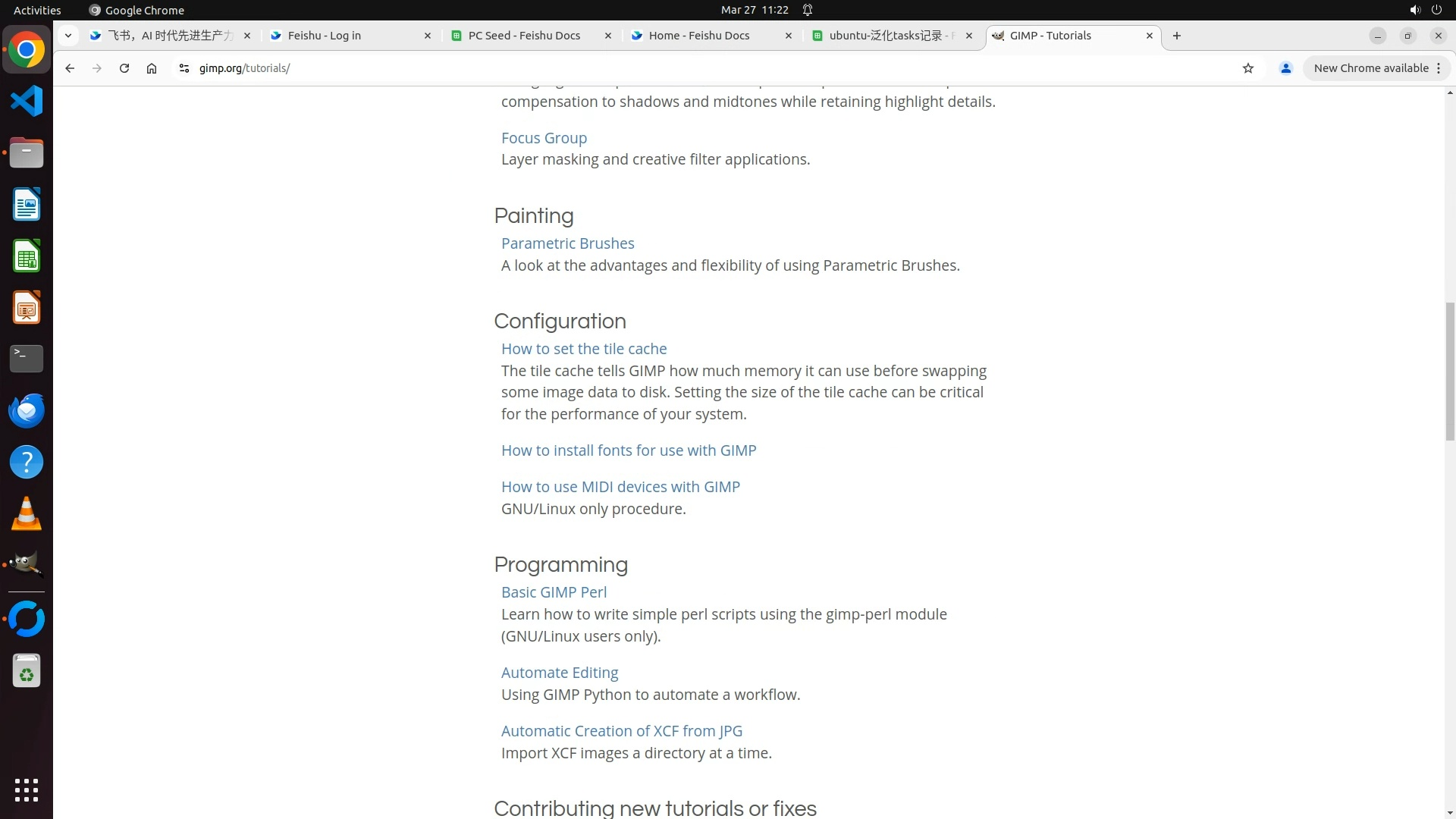Open the Basic GIMP Perl tutorial
The height and width of the screenshot is (819, 1456).
point(554,592)
